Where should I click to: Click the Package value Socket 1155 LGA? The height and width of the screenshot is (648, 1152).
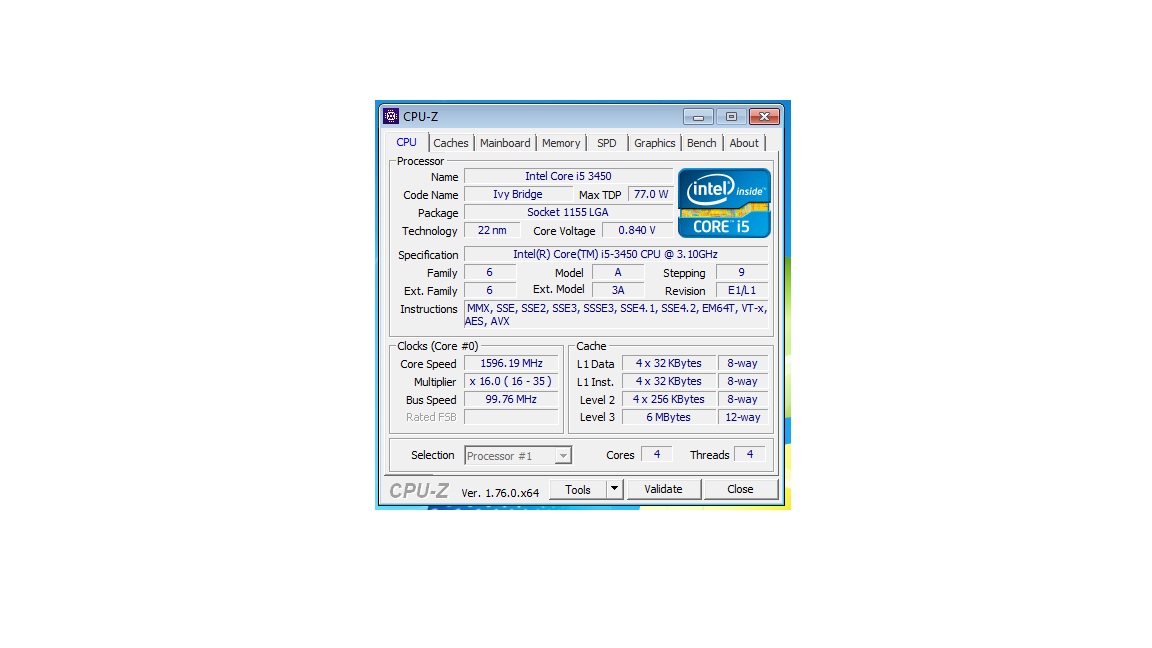pos(568,212)
